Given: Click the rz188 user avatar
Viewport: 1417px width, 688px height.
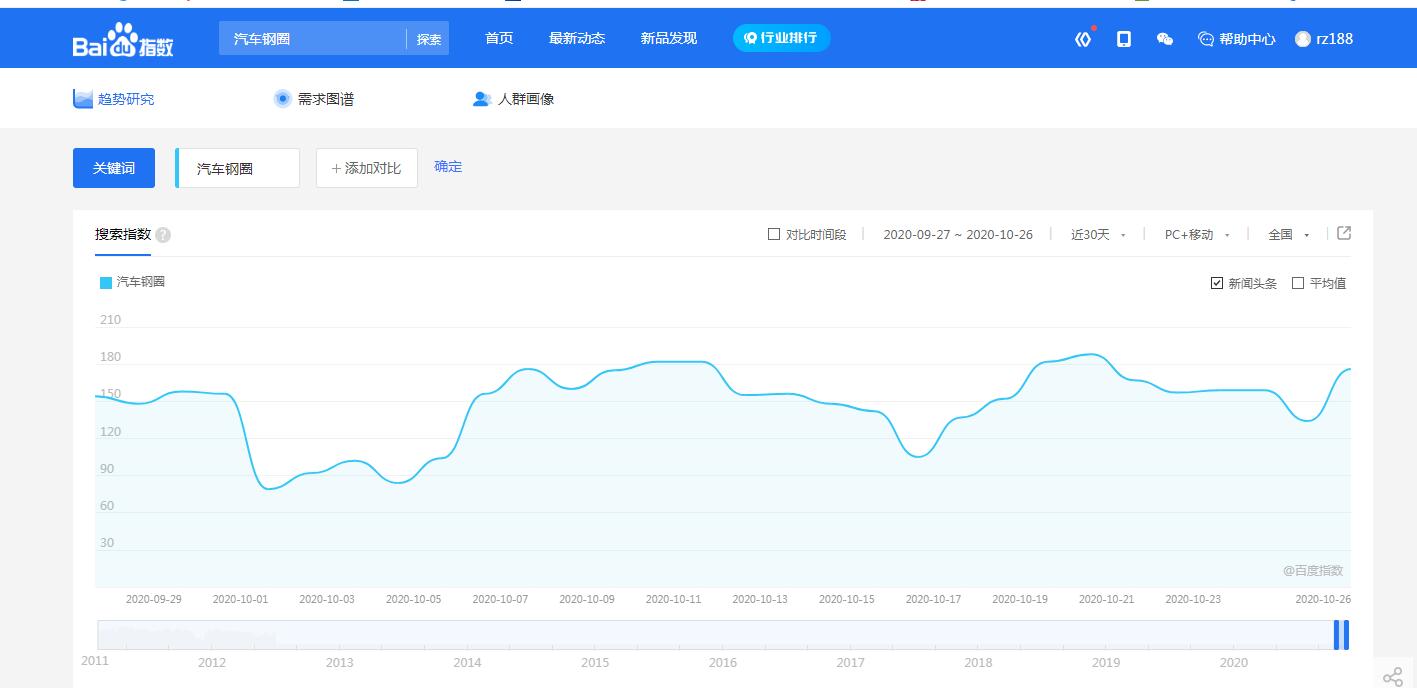Looking at the screenshot, I should (1303, 39).
